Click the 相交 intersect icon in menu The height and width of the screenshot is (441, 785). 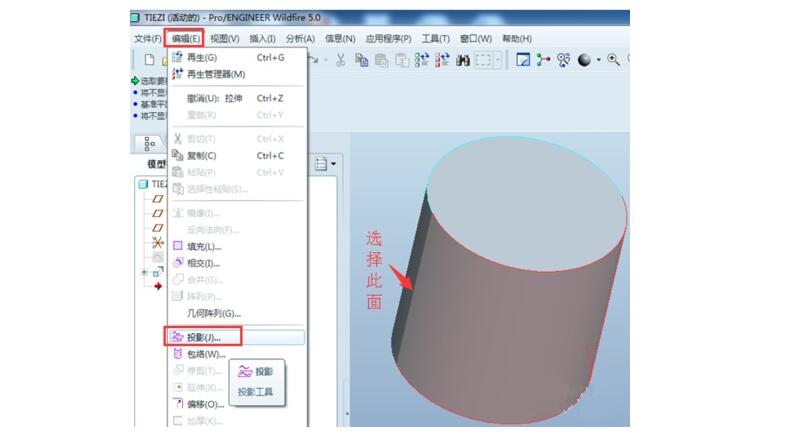[x=178, y=262]
